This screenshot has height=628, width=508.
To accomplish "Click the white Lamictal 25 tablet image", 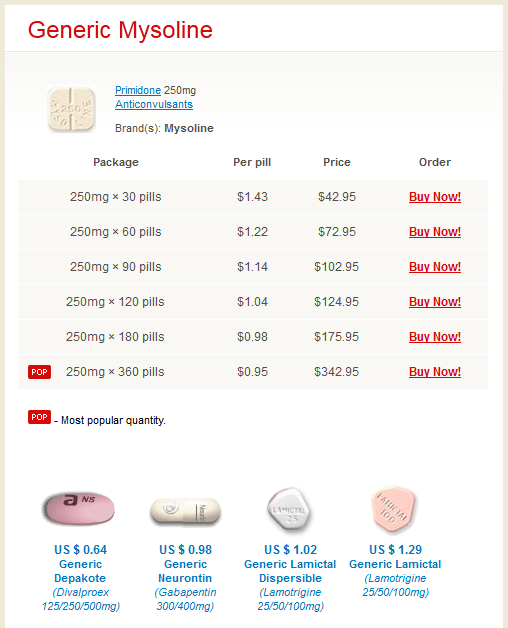I will pos(290,509).
